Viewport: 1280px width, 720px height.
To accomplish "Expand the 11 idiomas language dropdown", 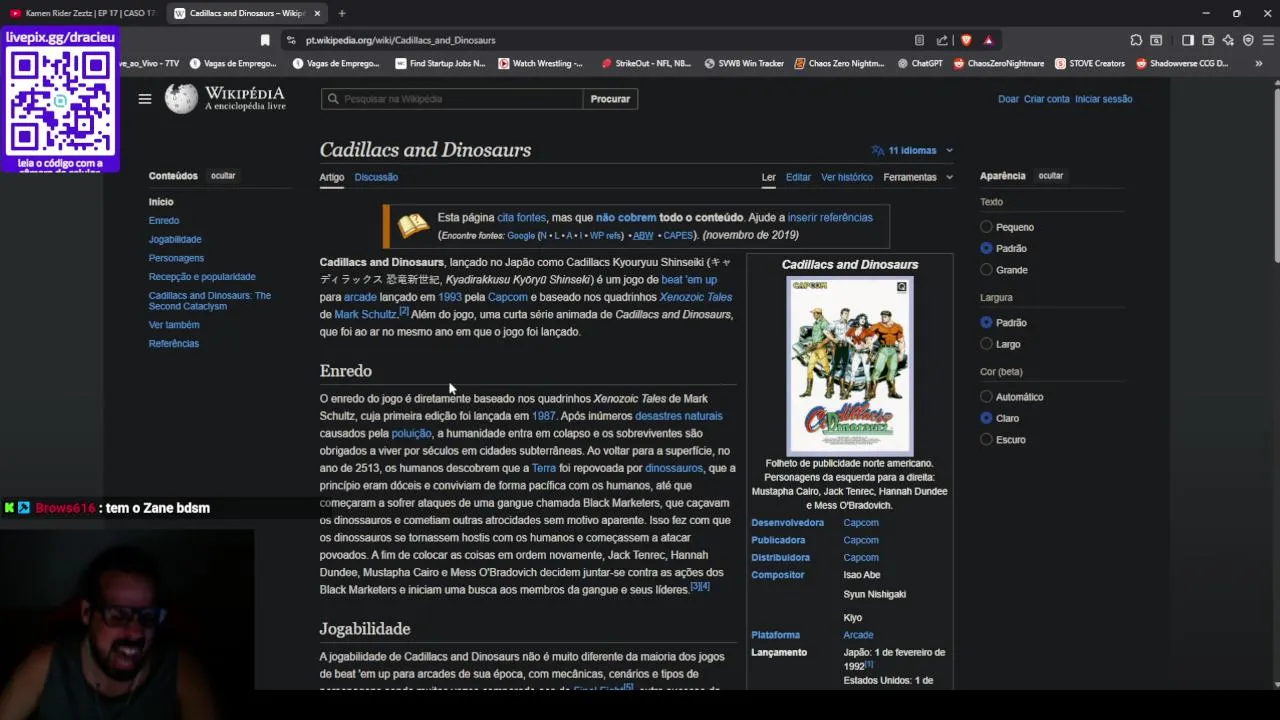I will tap(912, 150).
